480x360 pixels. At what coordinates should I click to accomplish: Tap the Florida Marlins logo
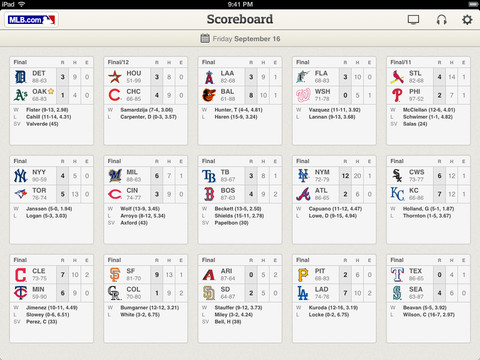coord(303,77)
